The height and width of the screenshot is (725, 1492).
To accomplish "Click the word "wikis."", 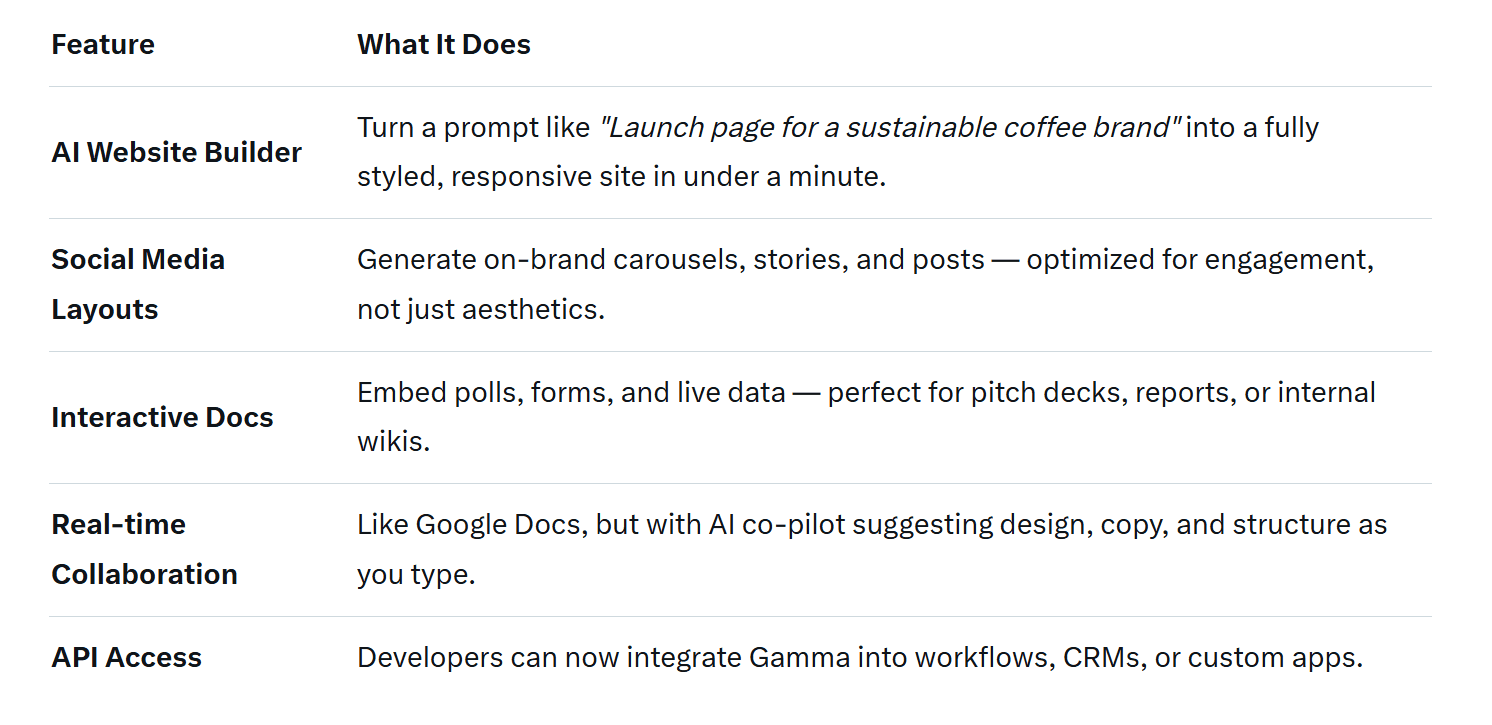I will pyautogui.click(x=393, y=442).
